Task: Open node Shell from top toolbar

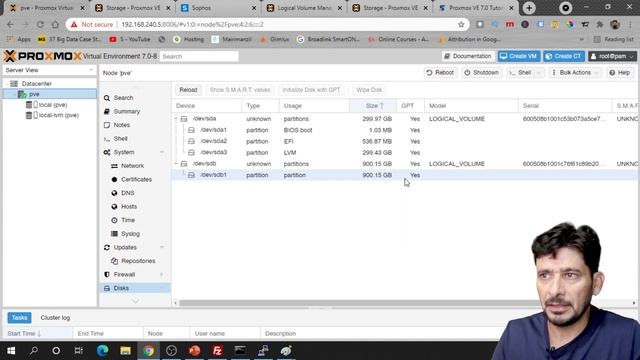Action: 520,73
